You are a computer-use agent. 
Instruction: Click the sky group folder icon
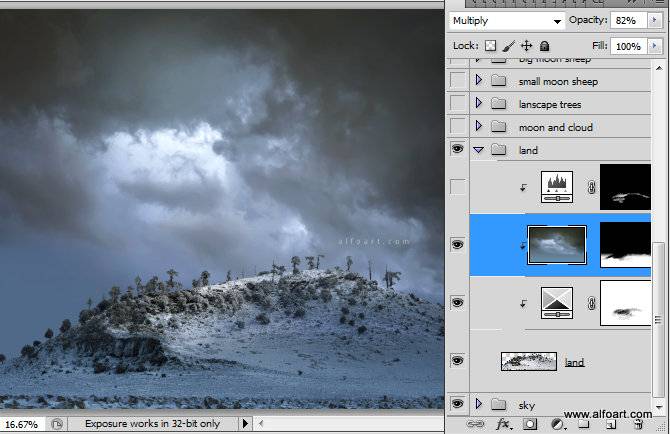(499, 404)
